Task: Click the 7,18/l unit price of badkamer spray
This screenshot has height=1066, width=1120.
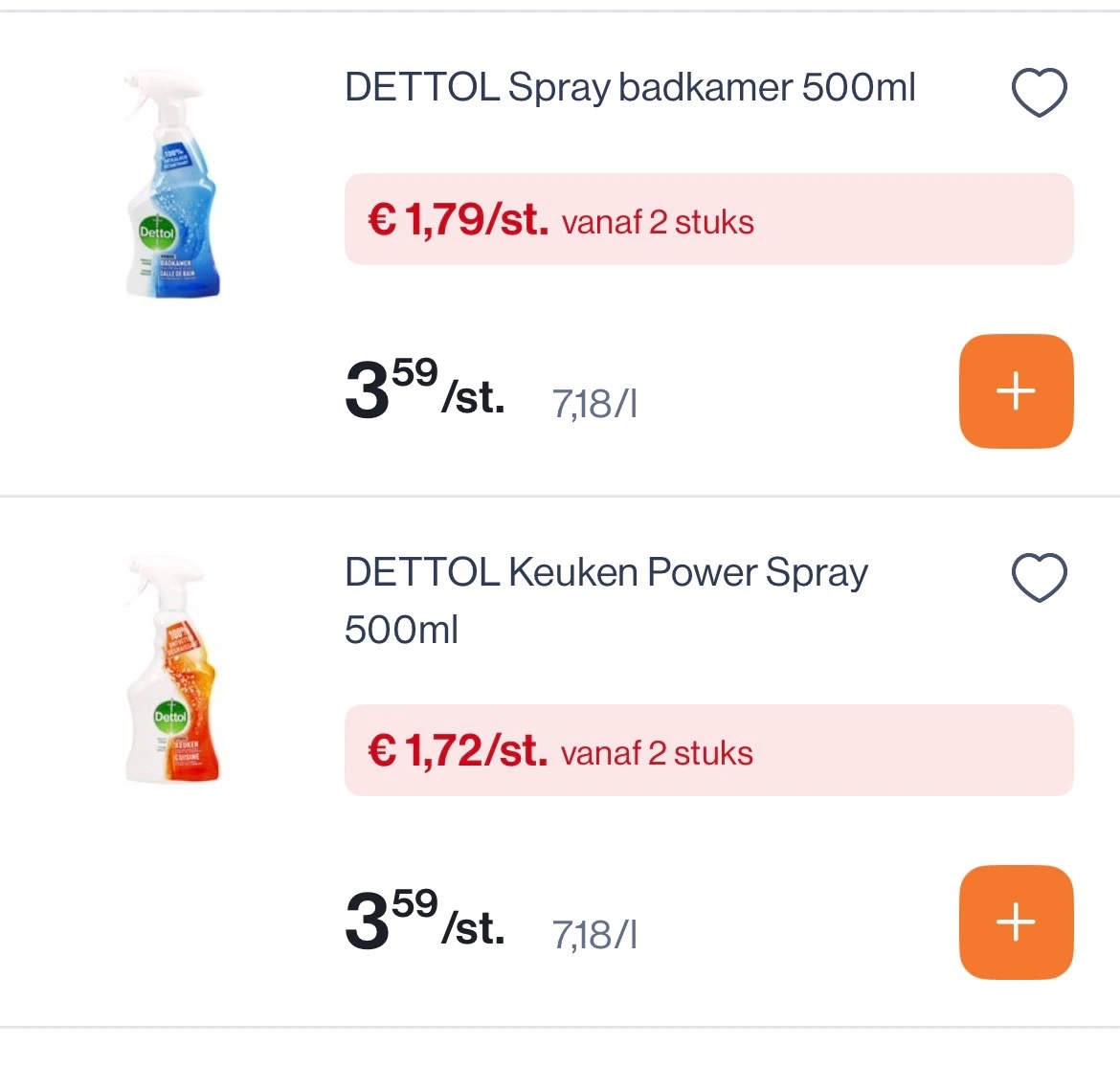Action: coord(594,404)
